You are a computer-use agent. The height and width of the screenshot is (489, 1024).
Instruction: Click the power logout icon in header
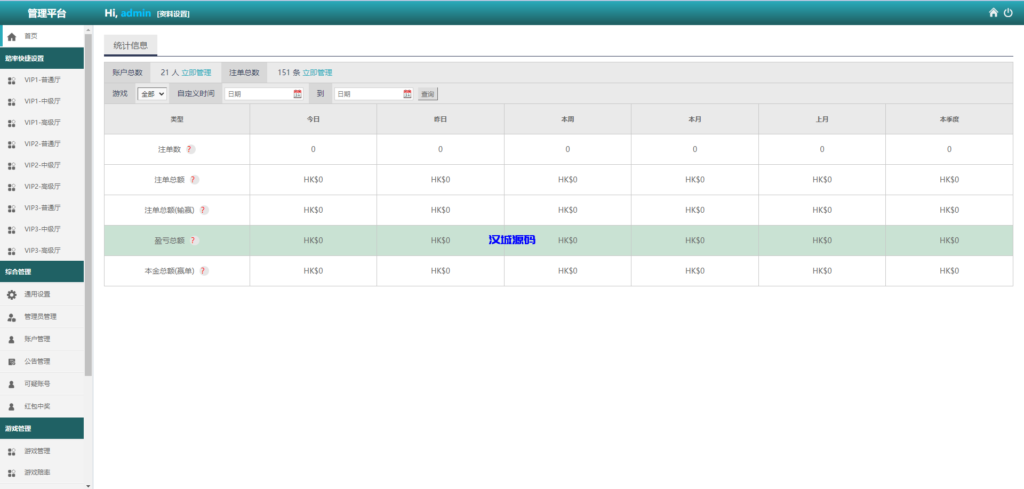pos(1008,13)
